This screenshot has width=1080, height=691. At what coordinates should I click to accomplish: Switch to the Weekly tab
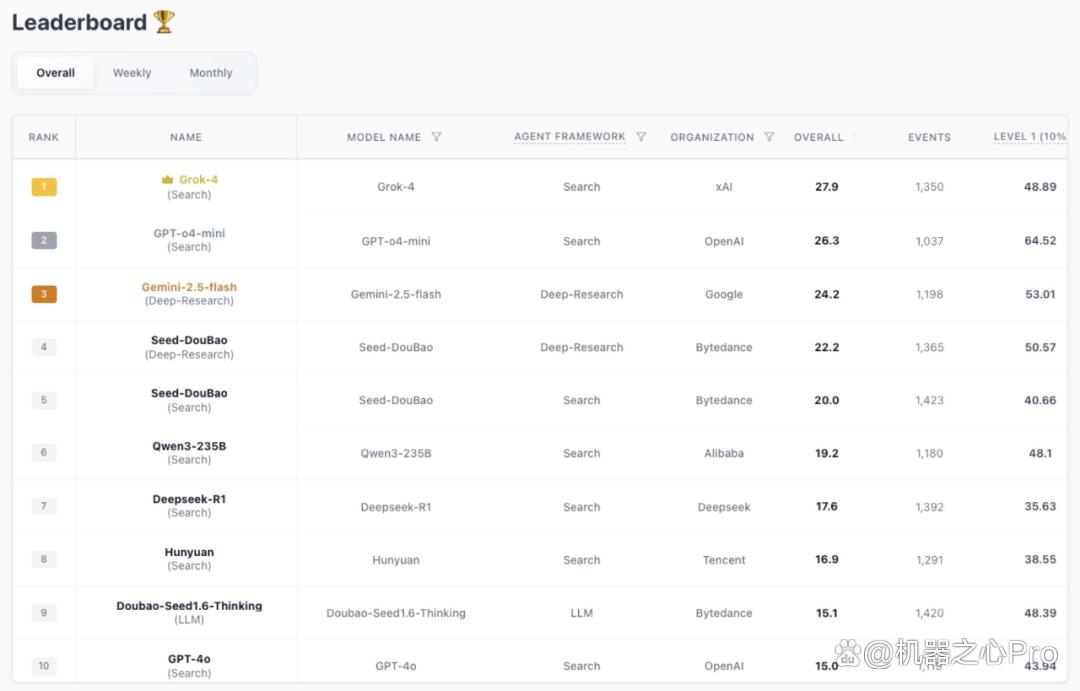(x=132, y=73)
